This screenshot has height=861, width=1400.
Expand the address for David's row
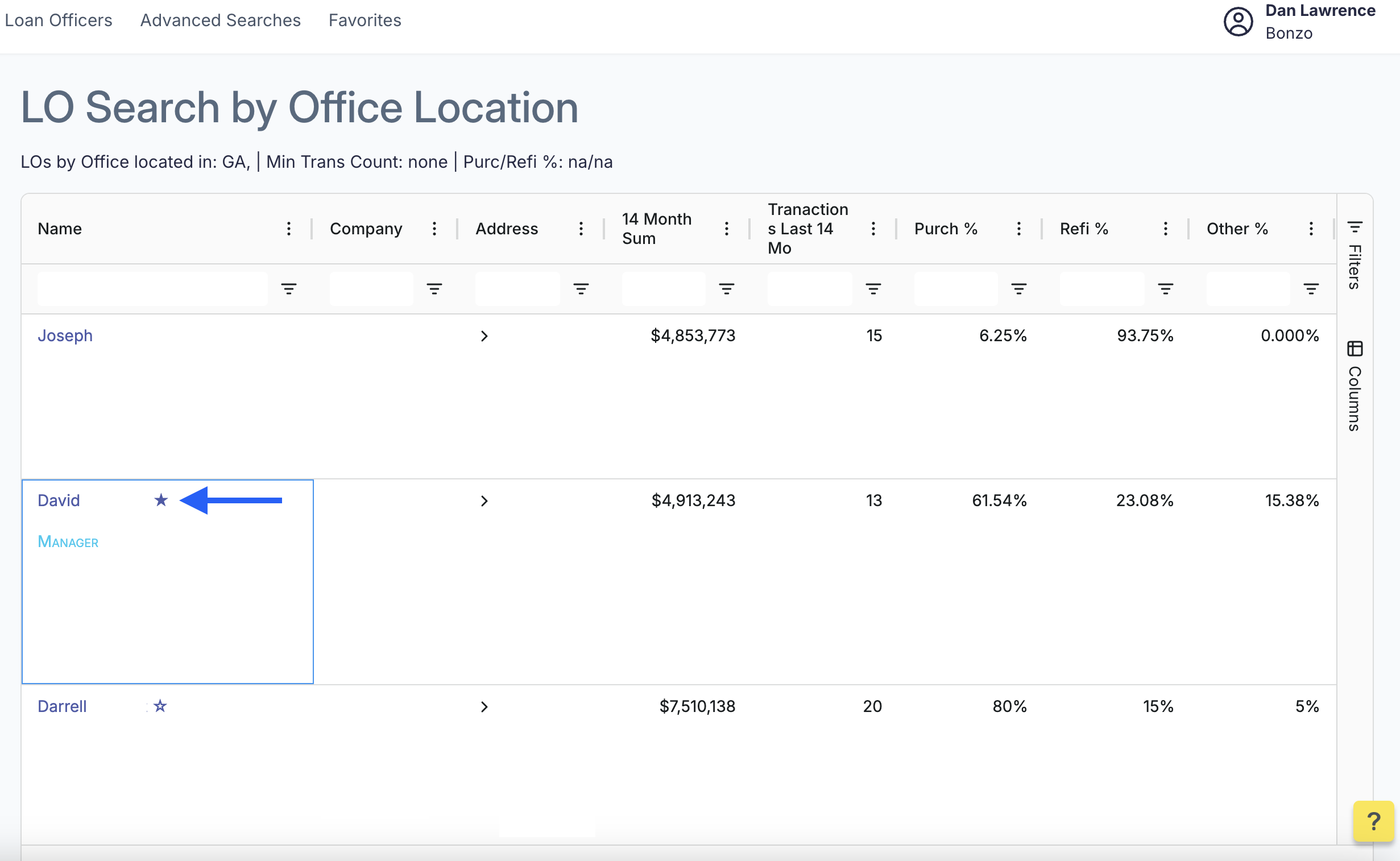(x=484, y=501)
